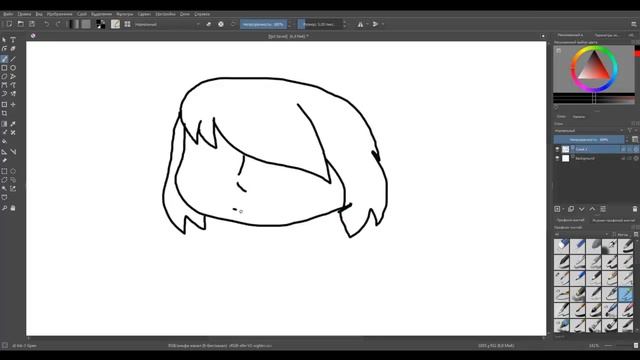Open the layer properties button
The width and height of the screenshot is (640, 360).
(603, 209)
